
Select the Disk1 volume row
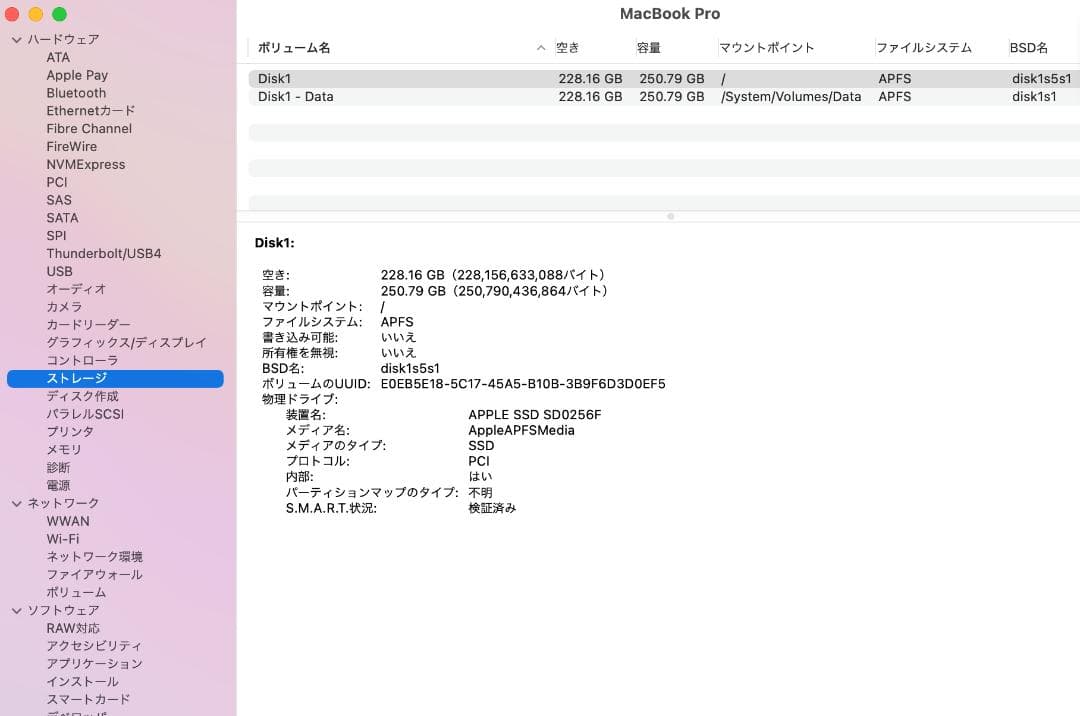(400, 78)
